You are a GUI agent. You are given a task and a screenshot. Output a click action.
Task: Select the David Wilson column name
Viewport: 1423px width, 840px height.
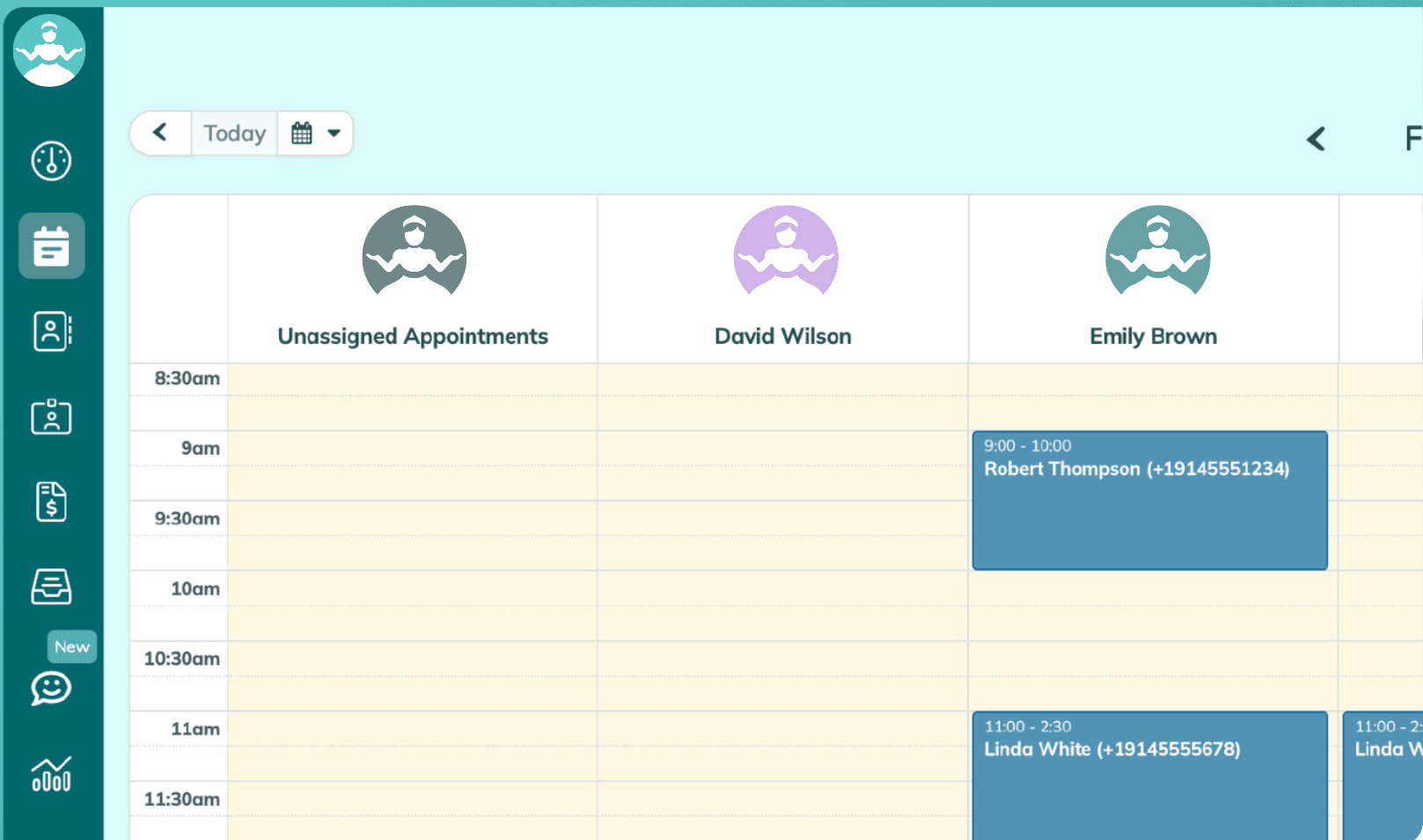coord(783,336)
